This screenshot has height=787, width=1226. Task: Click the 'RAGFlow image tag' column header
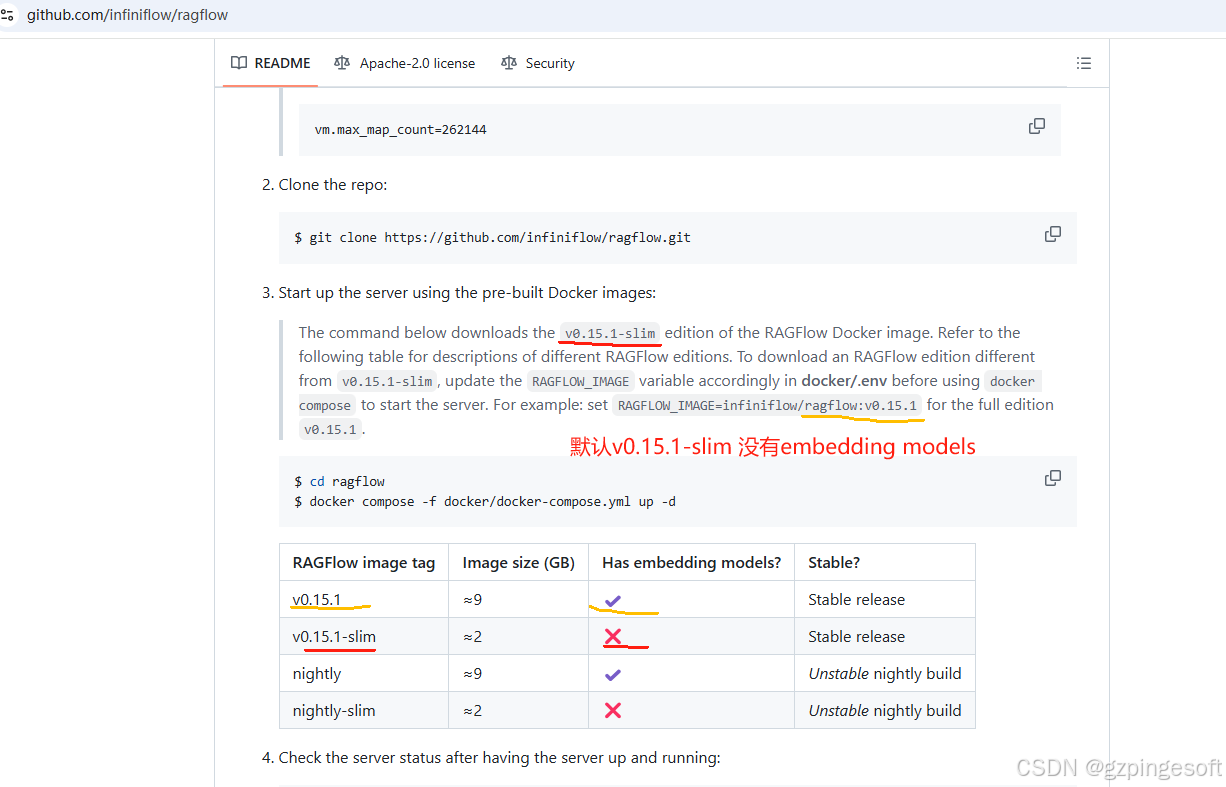coord(364,562)
